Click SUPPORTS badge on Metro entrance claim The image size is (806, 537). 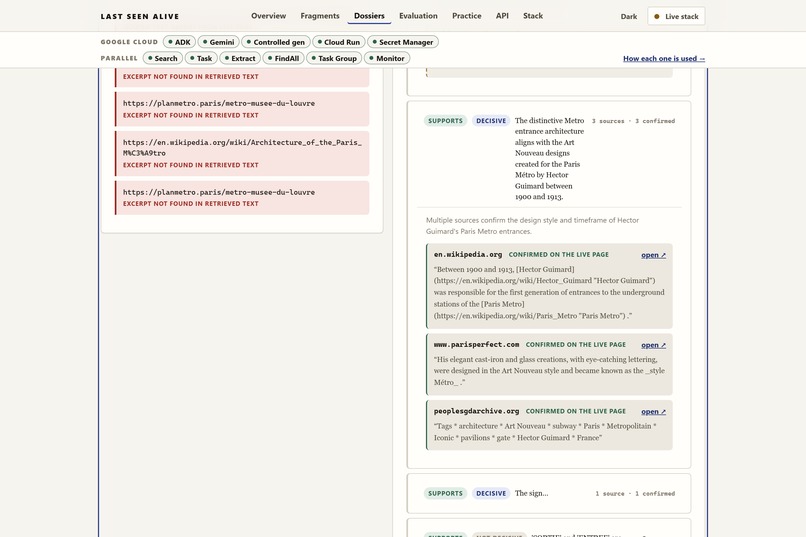445,121
